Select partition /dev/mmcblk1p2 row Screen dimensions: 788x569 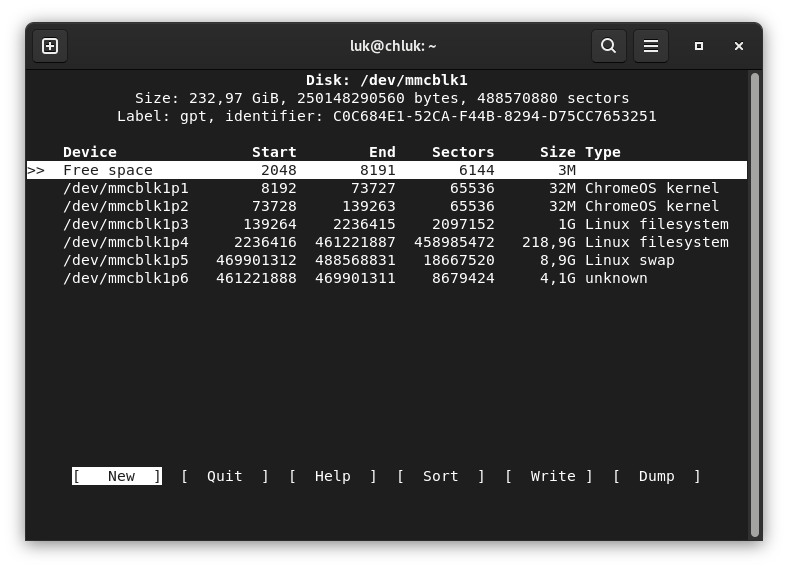tap(126, 206)
